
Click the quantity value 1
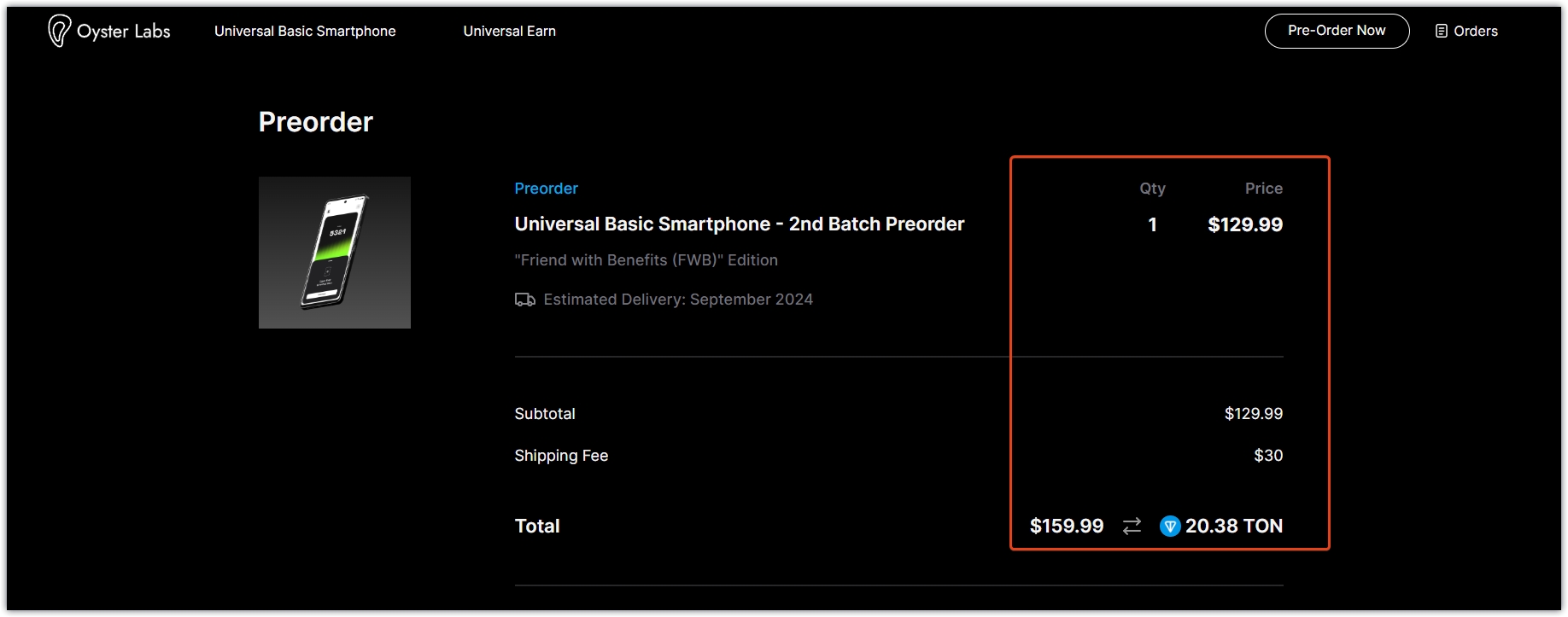pyautogui.click(x=1152, y=225)
